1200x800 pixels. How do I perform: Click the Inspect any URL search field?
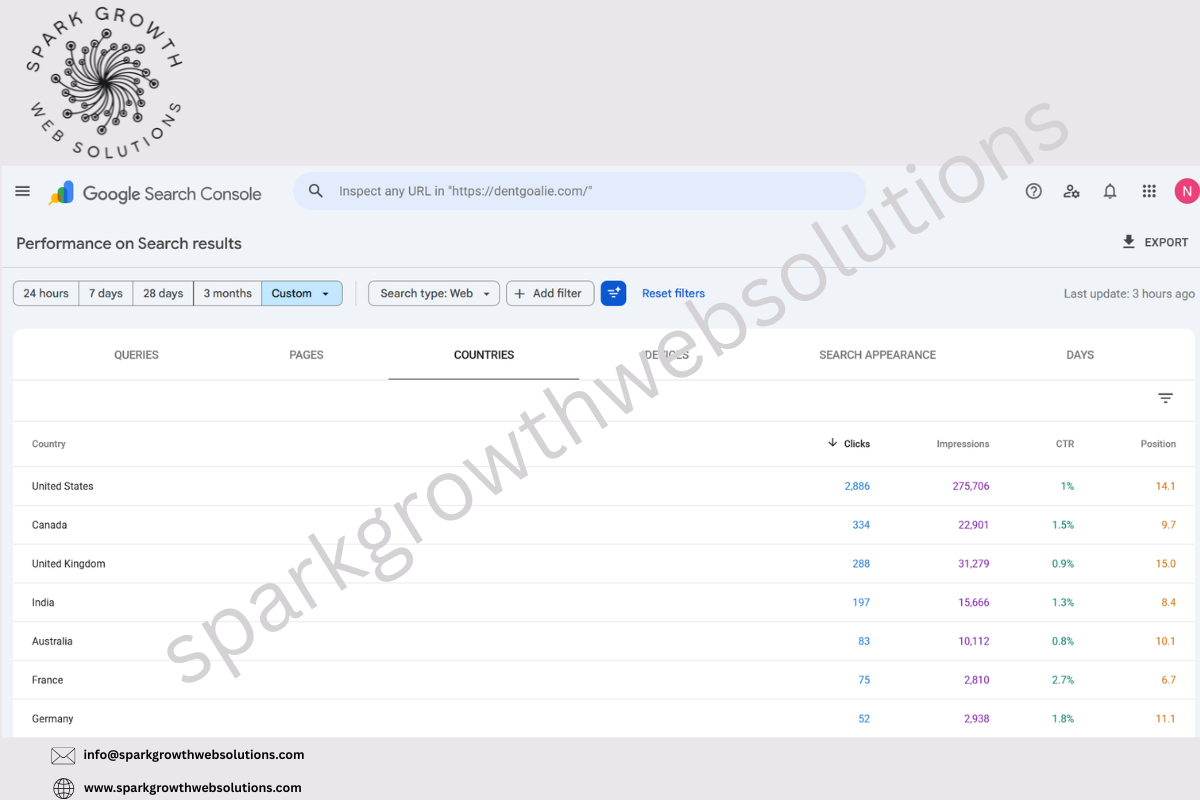[579, 191]
